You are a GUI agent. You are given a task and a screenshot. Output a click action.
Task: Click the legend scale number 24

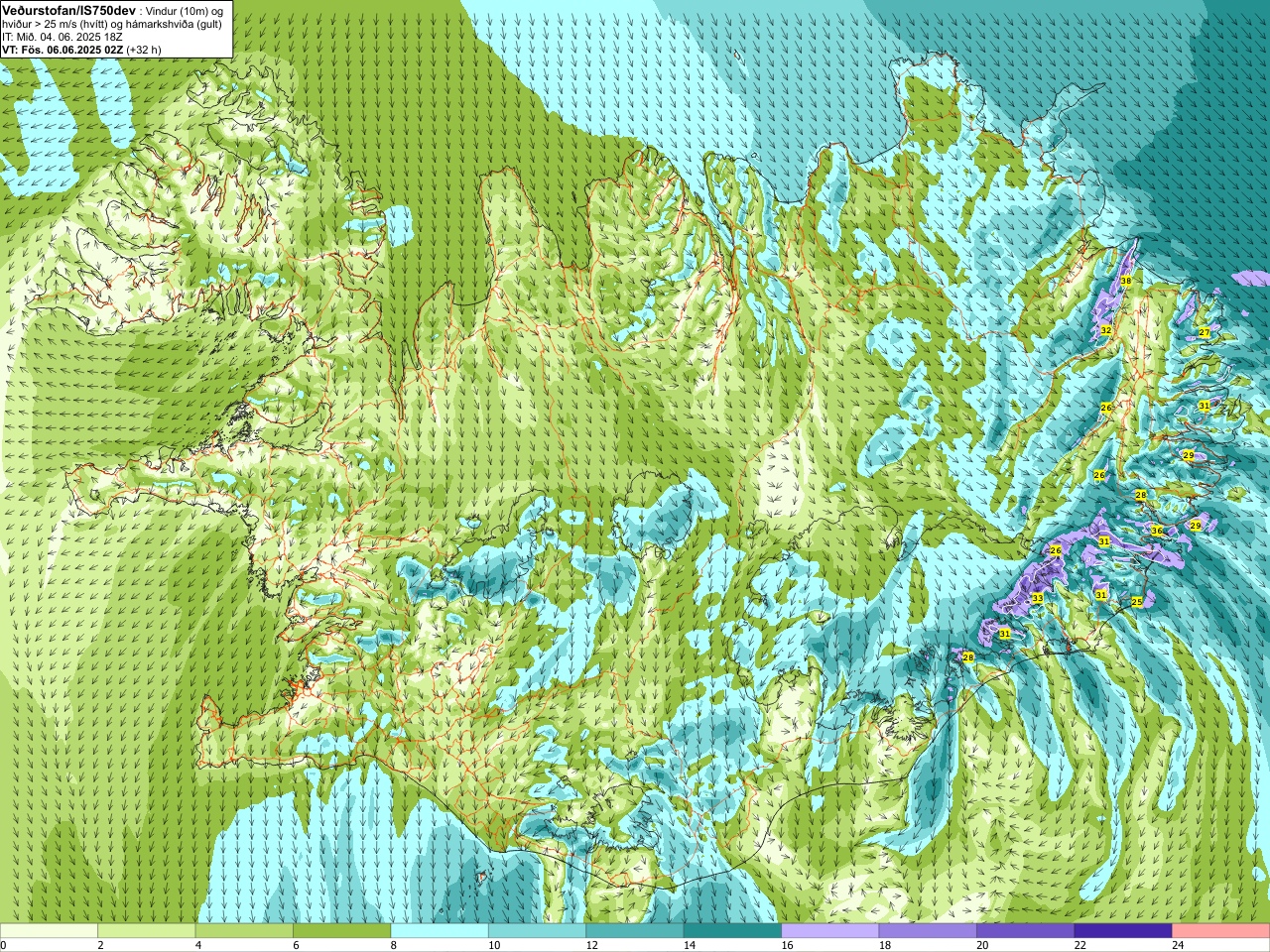click(x=1178, y=945)
